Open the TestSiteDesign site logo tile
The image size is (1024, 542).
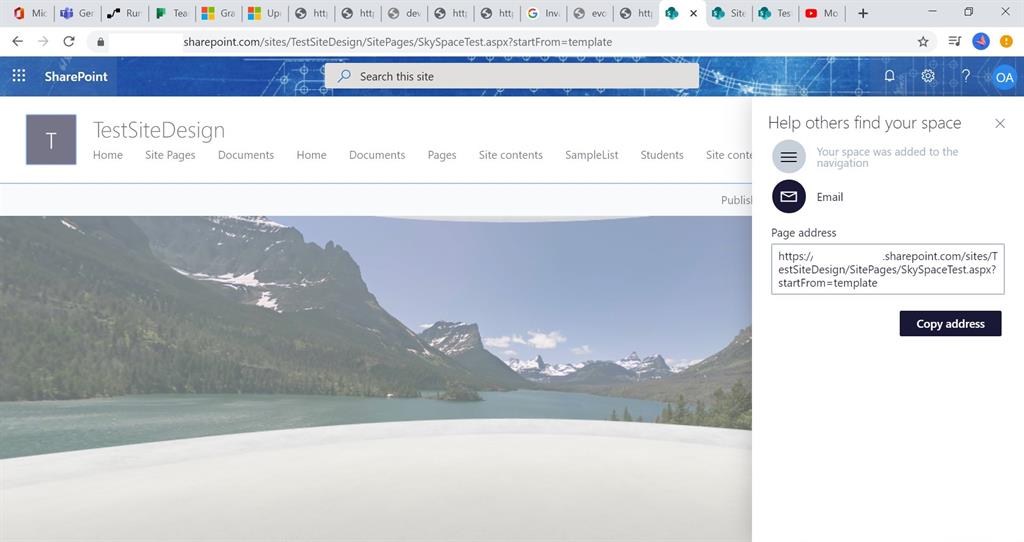tap(51, 140)
